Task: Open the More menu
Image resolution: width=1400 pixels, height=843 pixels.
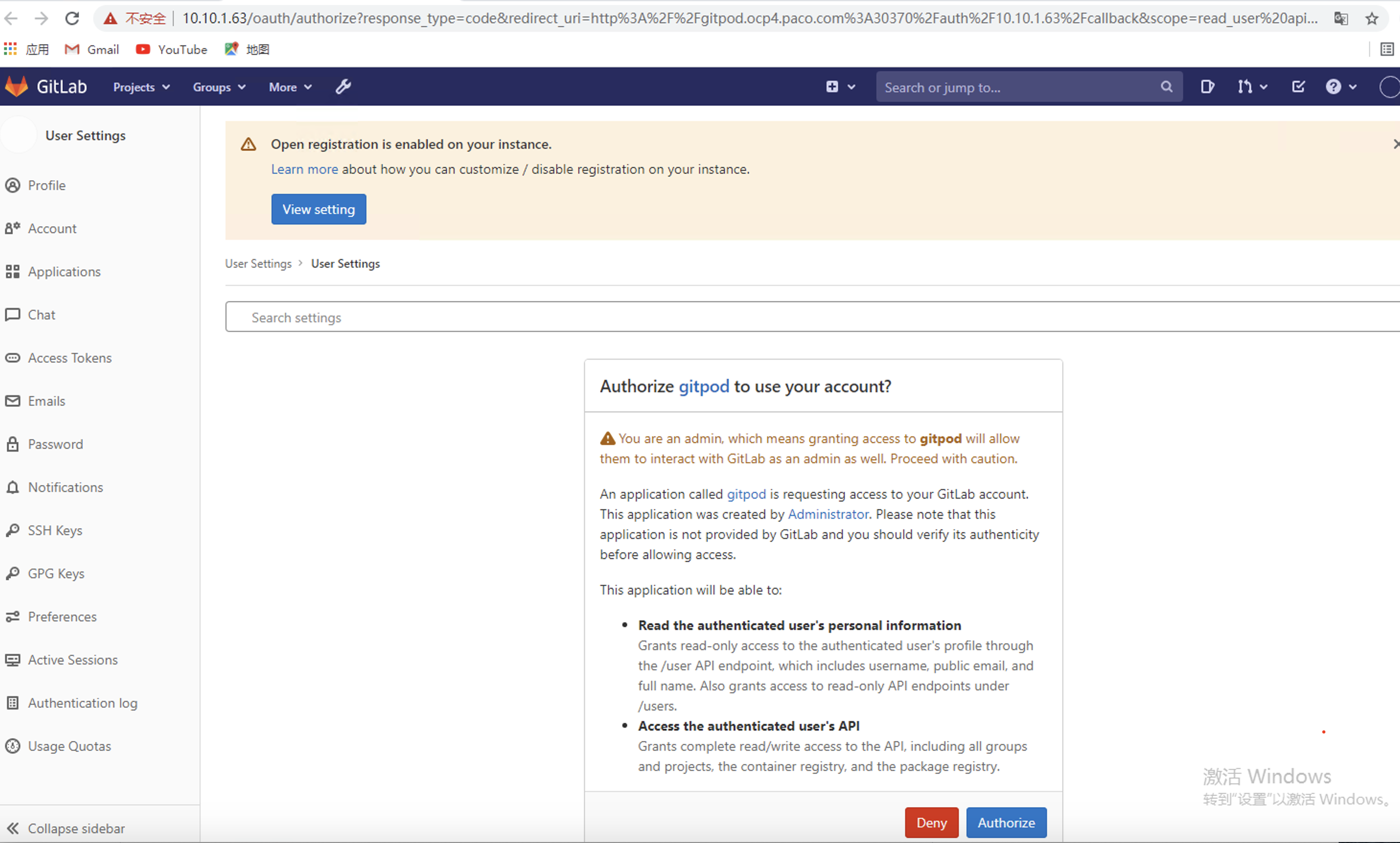Action: coord(290,86)
